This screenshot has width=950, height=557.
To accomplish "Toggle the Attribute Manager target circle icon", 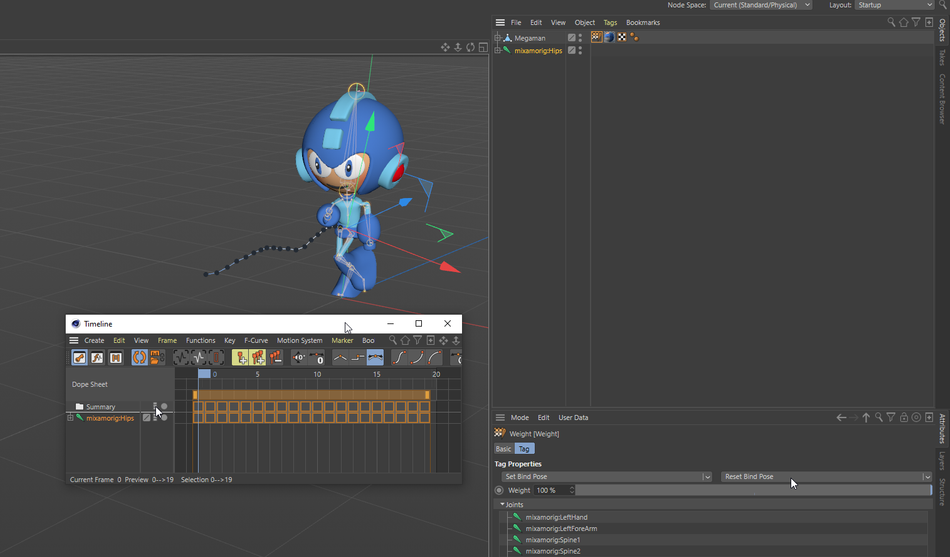I will click(916, 418).
